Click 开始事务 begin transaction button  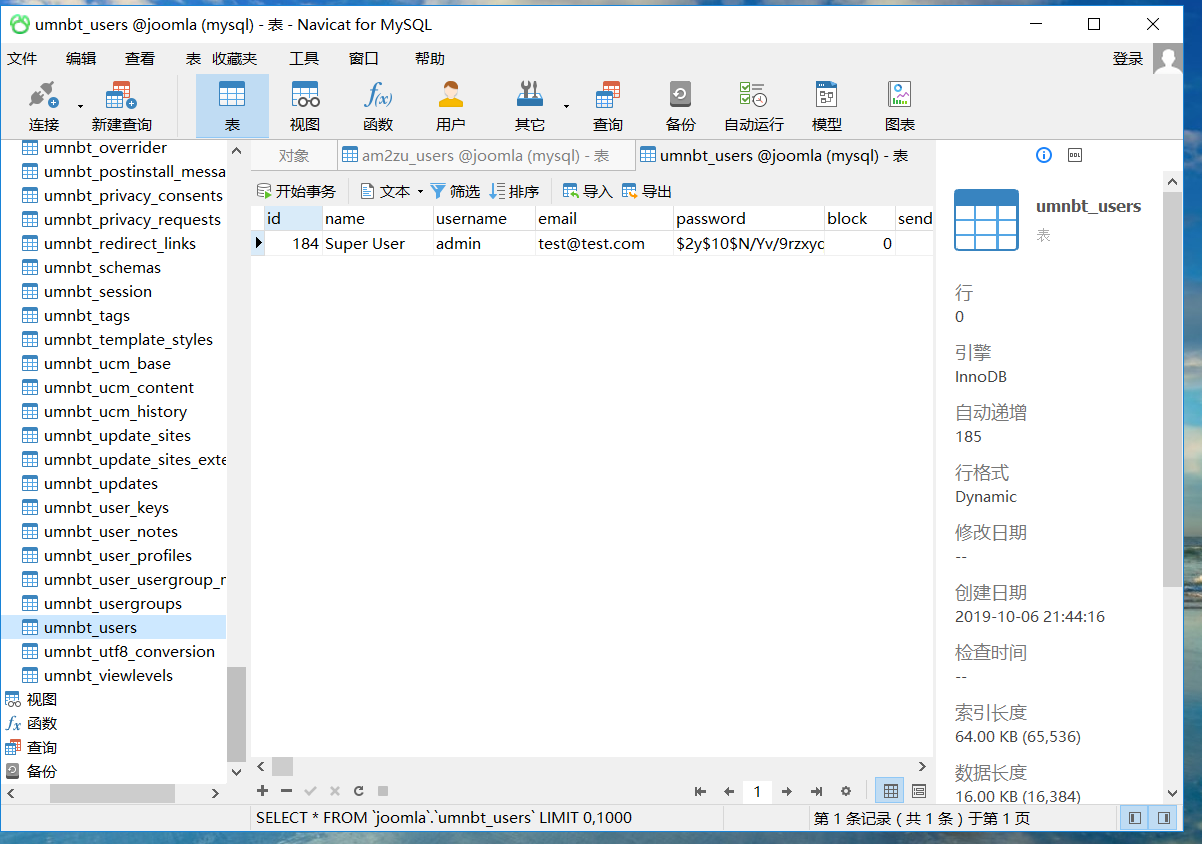pyautogui.click(x=296, y=191)
